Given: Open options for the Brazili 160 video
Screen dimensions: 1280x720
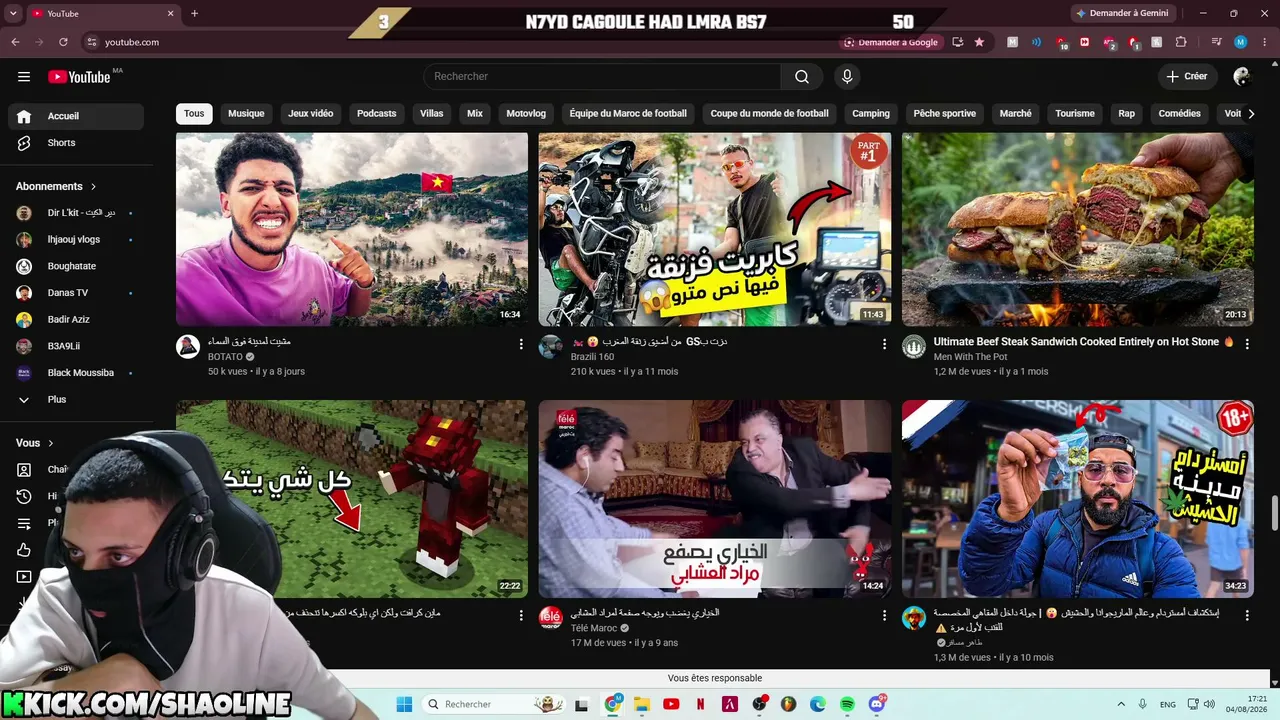Looking at the screenshot, I should (x=884, y=344).
